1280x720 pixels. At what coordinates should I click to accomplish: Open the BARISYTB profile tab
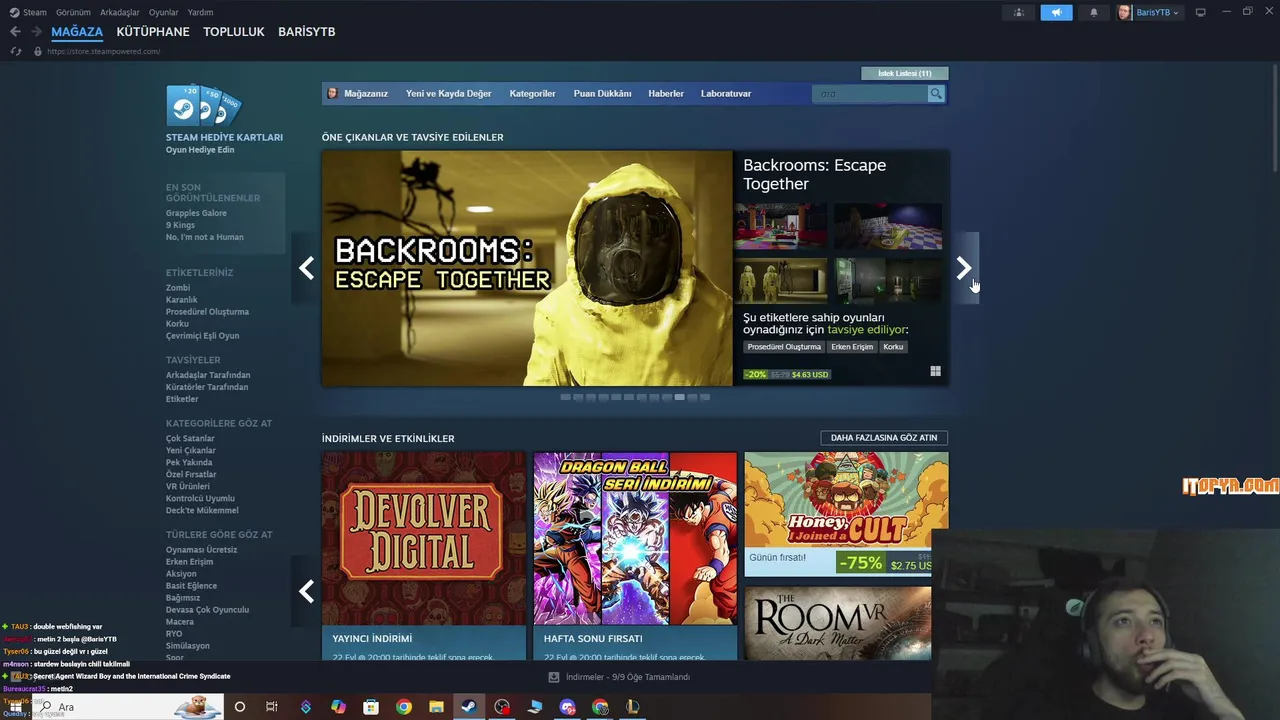[306, 32]
